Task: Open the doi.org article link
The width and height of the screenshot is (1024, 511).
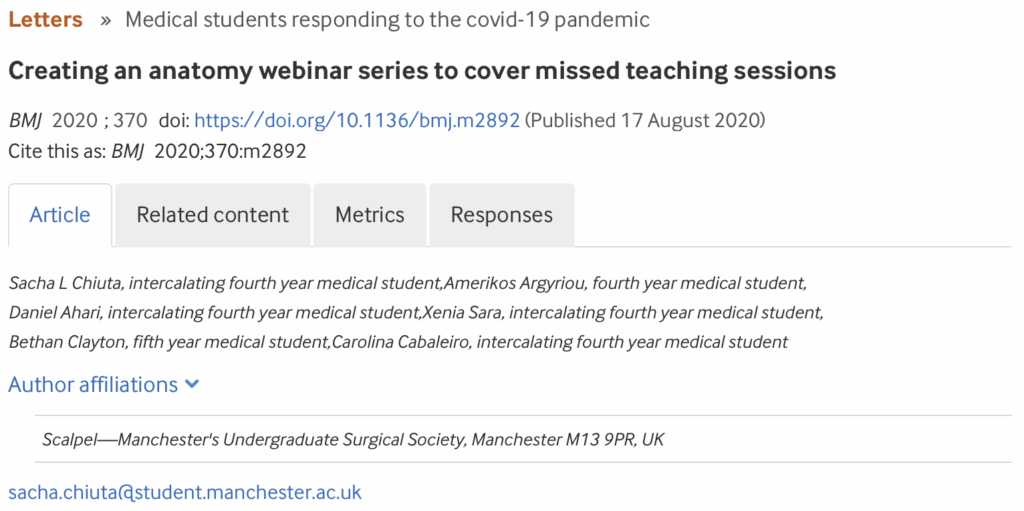Action: (x=357, y=121)
